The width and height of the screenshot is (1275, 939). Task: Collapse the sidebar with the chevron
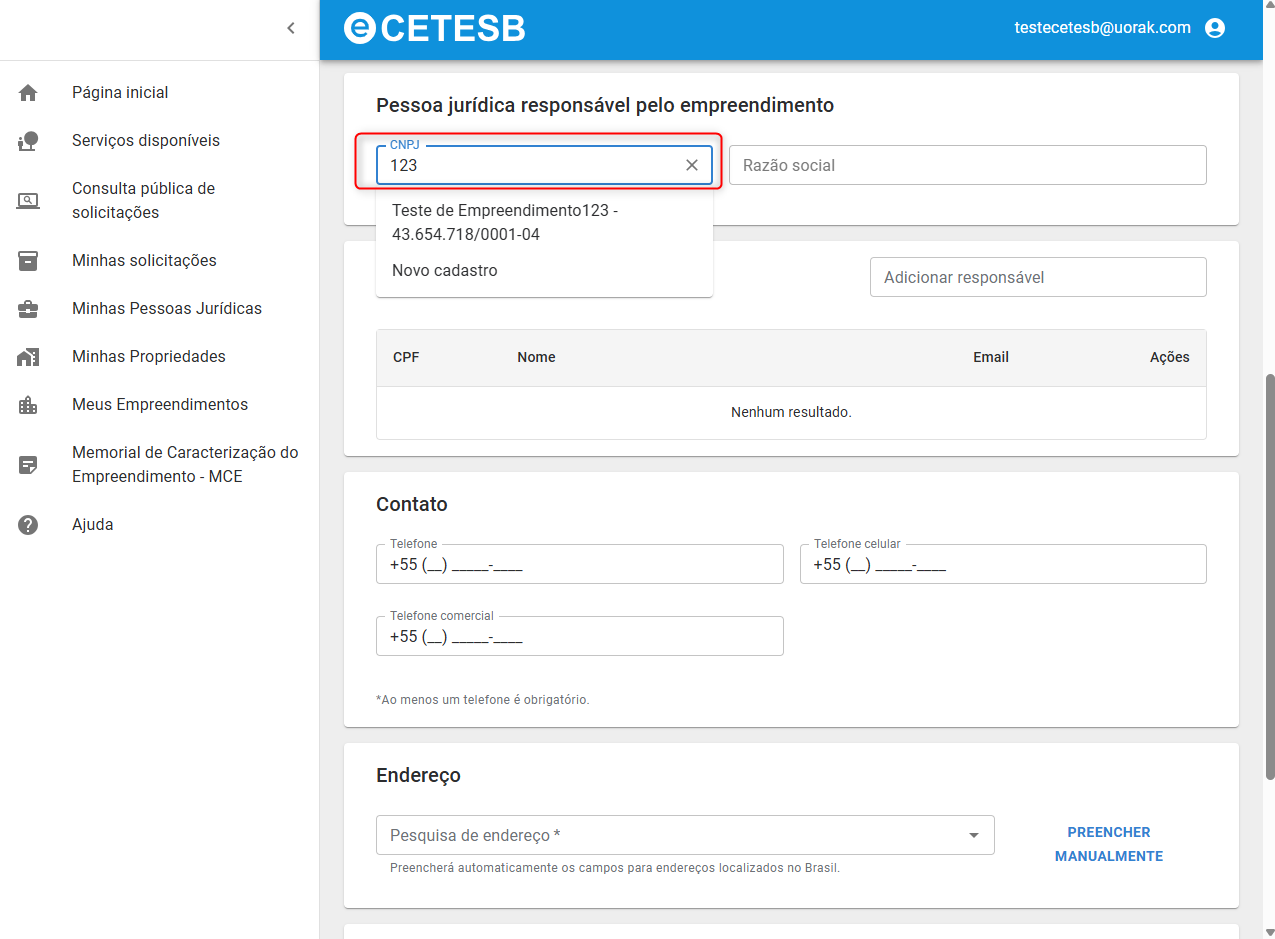(291, 28)
